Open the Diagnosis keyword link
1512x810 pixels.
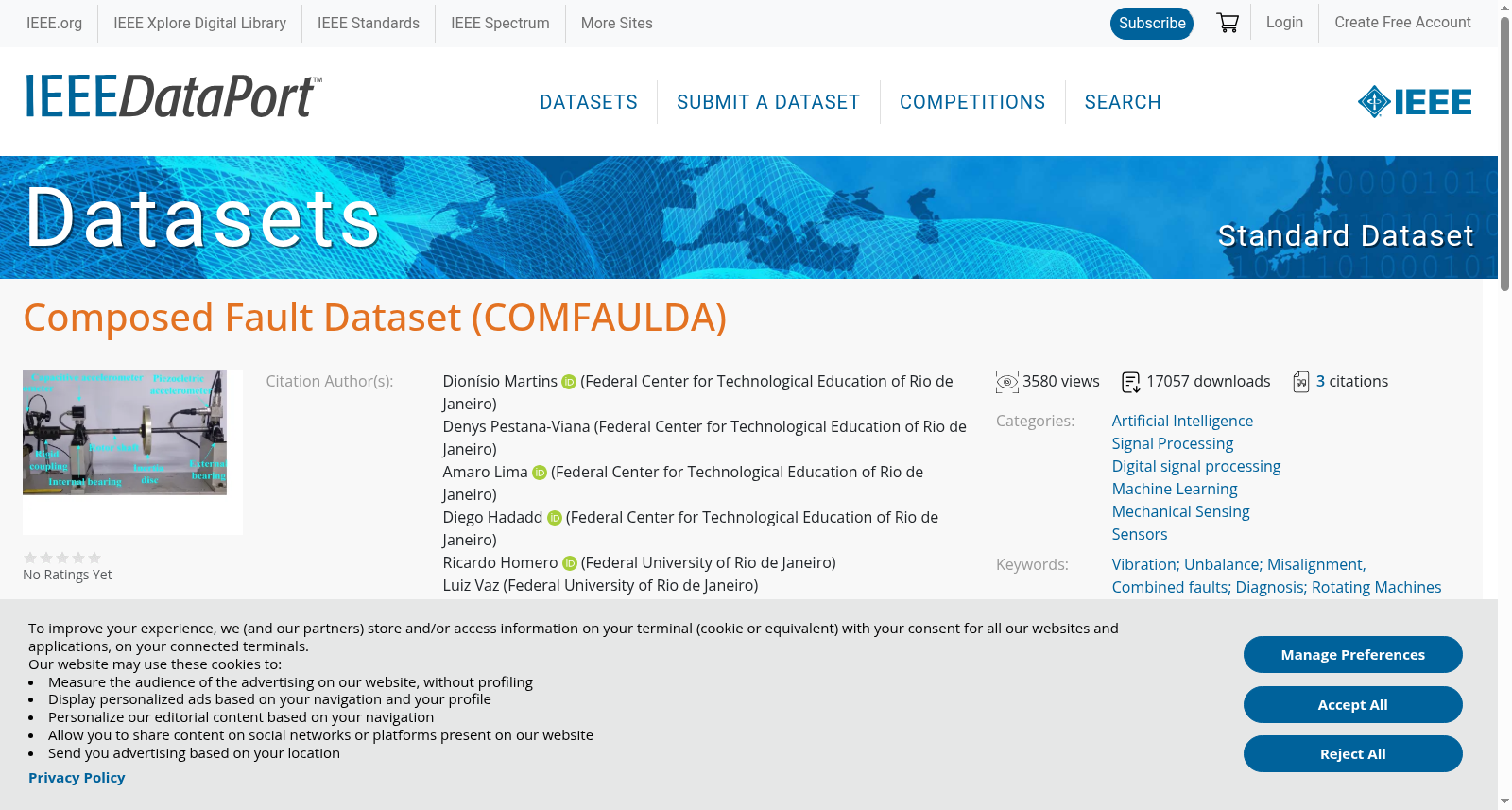(x=1271, y=587)
